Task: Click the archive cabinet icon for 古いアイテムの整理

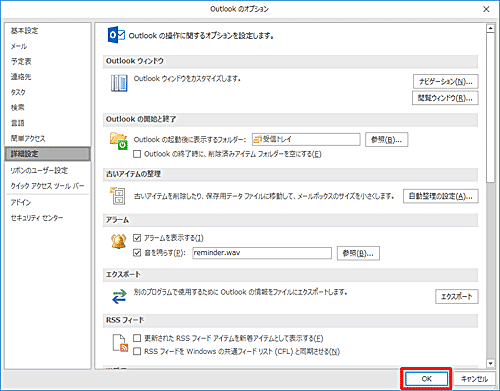Action: (x=118, y=196)
